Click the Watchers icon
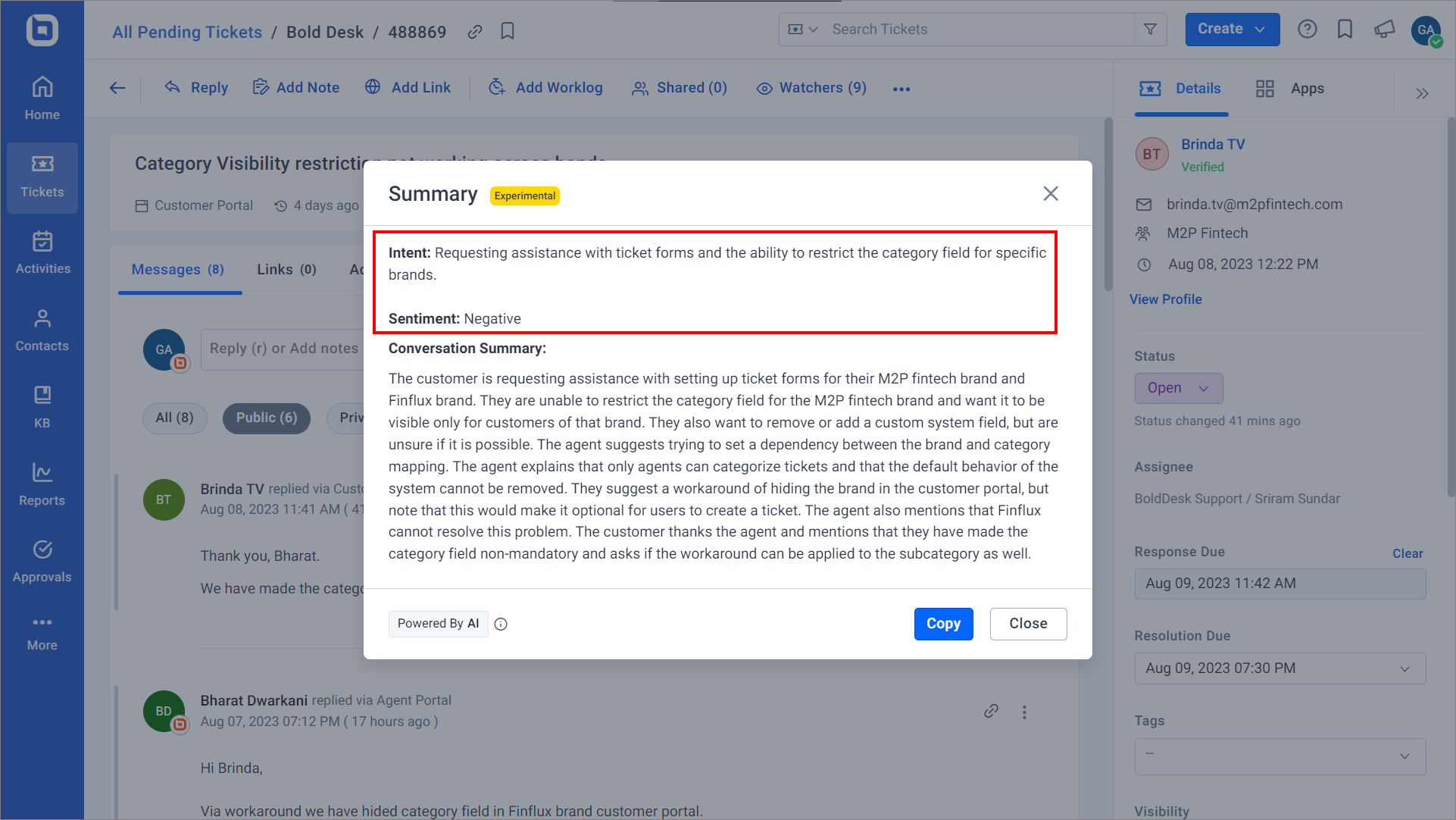The height and width of the screenshot is (820, 1456). tap(762, 88)
